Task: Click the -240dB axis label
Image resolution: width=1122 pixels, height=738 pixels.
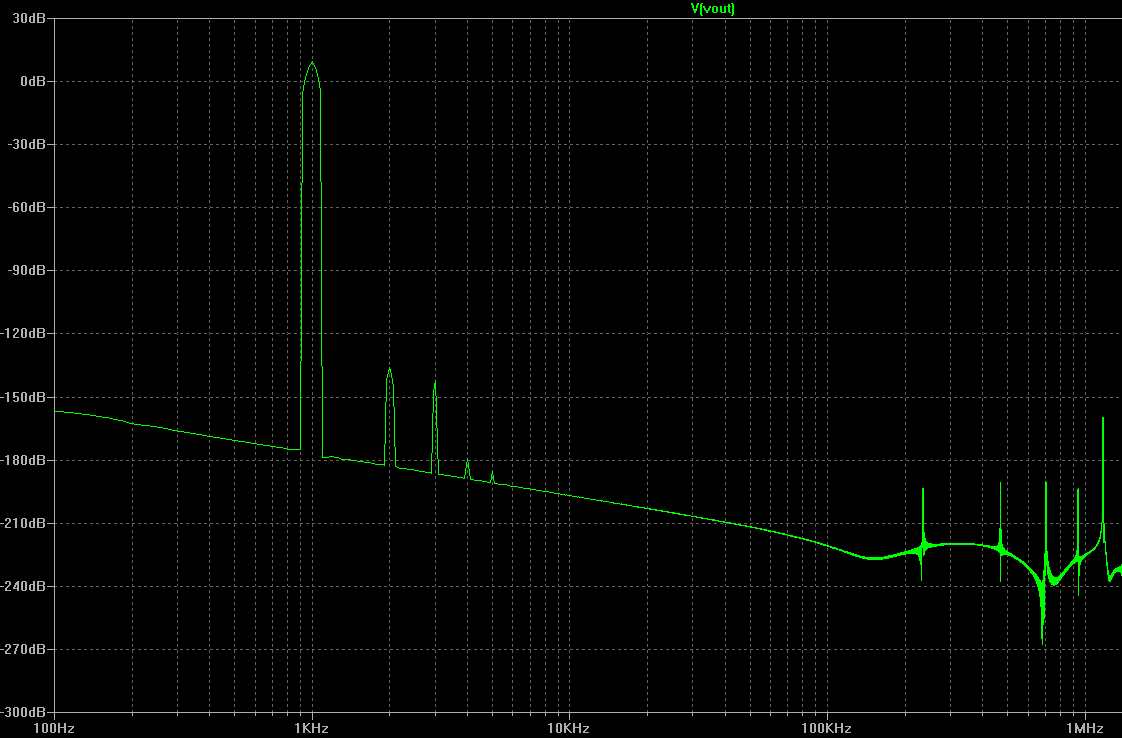Action: click(24, 586)
